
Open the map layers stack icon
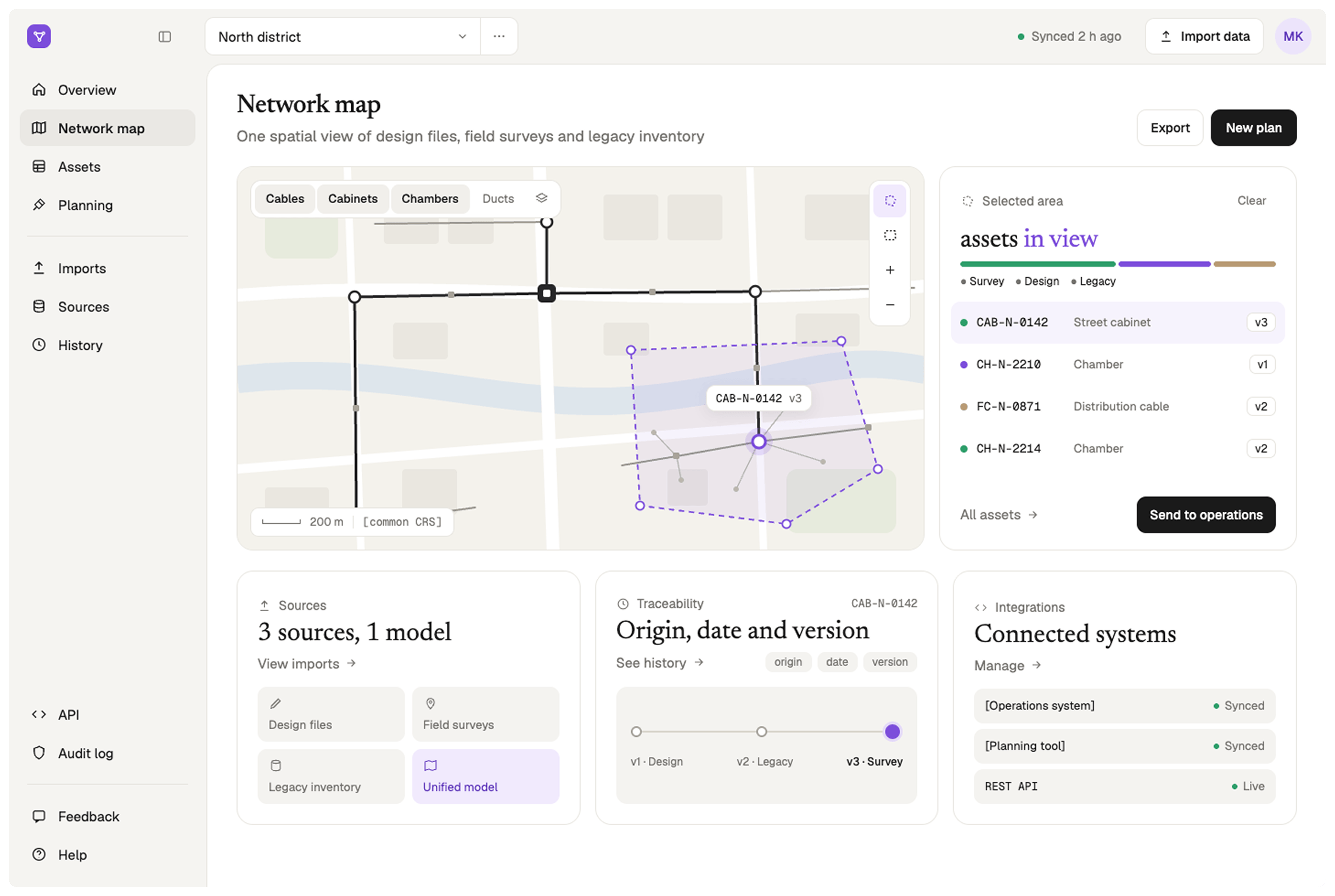click(542, 198)
